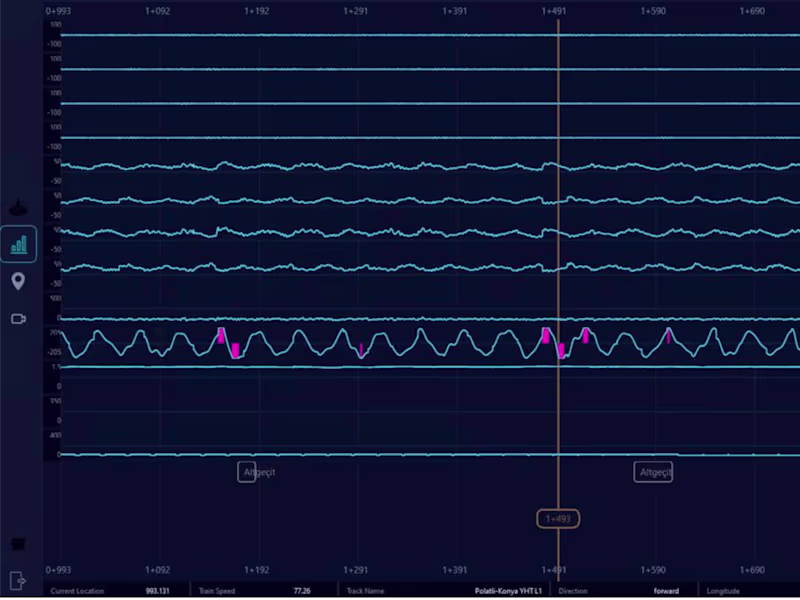Click bottom axis label 0+993
Viewport: 800px width, 600px height.
58,570
